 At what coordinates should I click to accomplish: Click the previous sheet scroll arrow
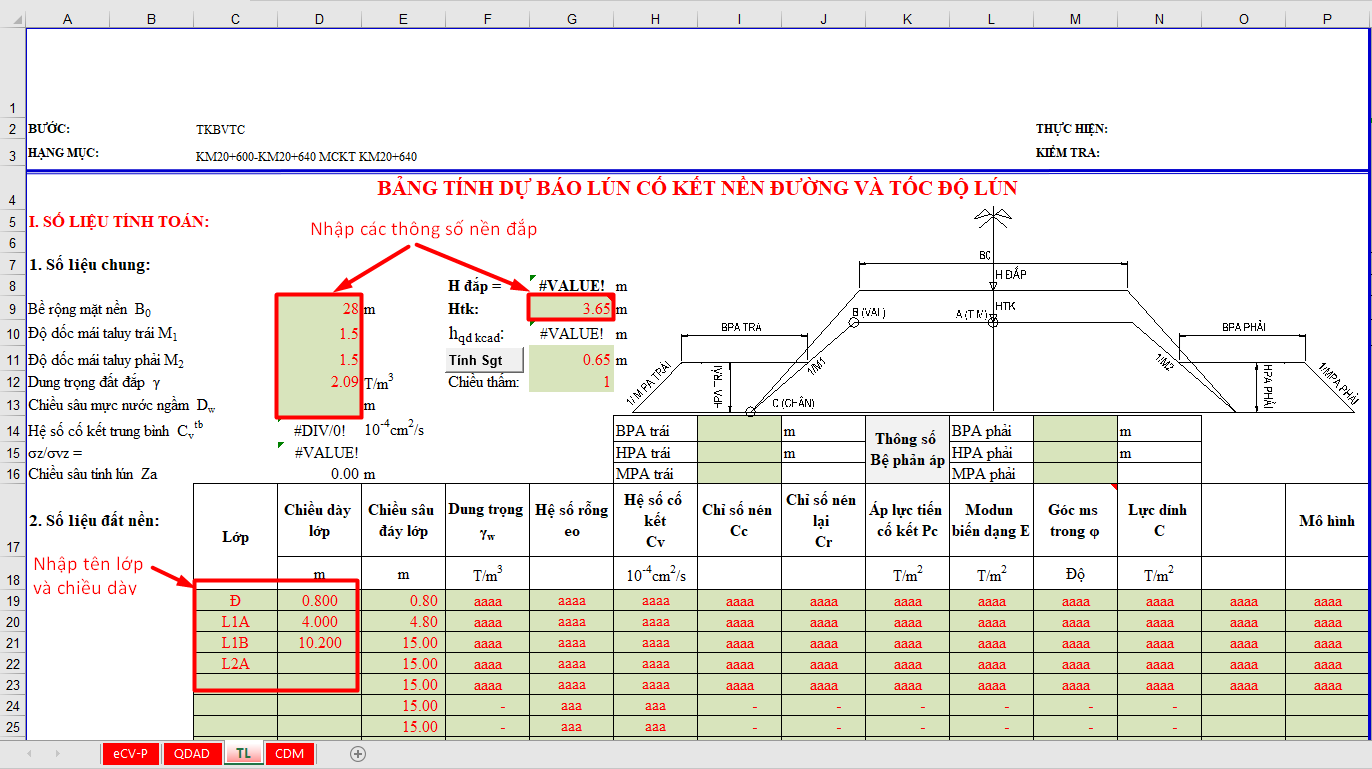click(x=30, y=754)
